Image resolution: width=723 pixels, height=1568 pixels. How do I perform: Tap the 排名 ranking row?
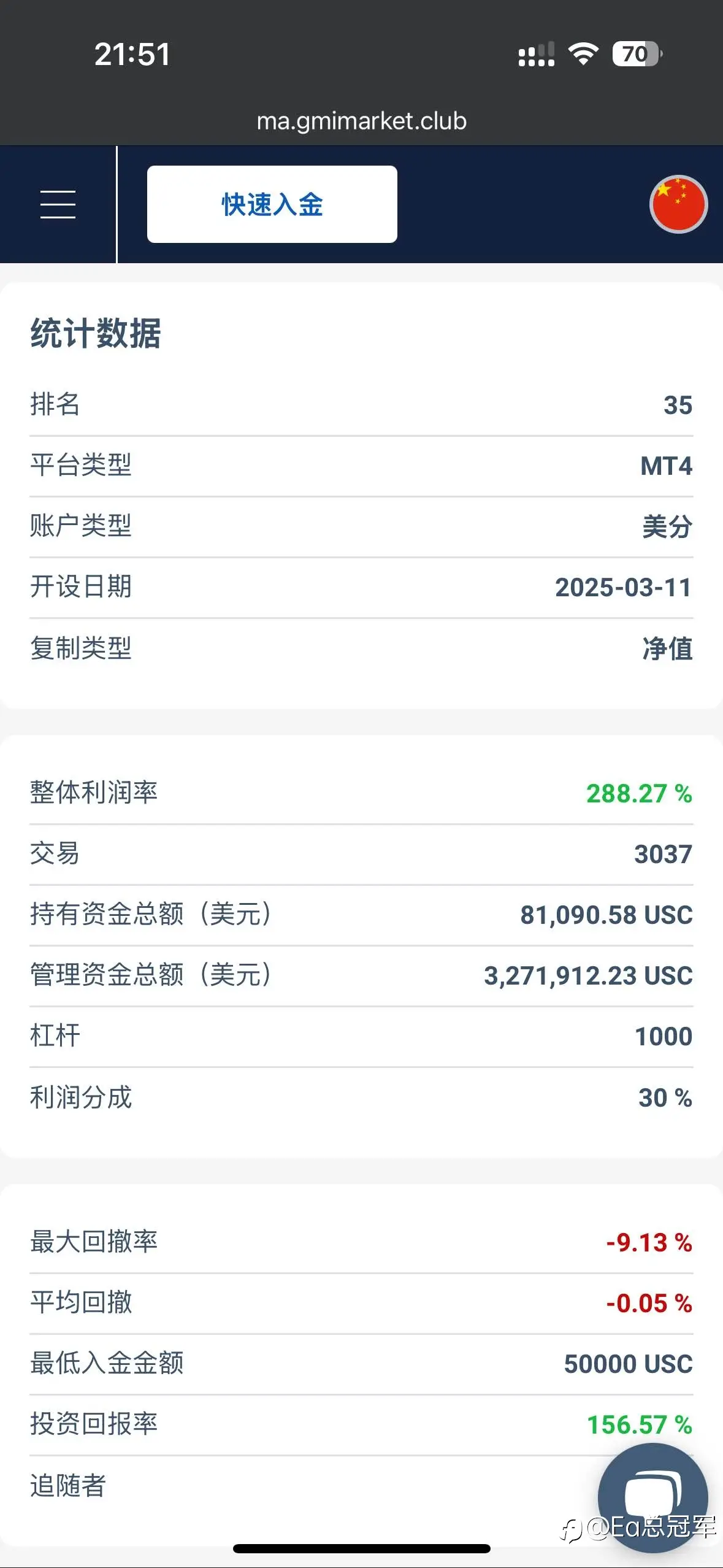point(361,405)
